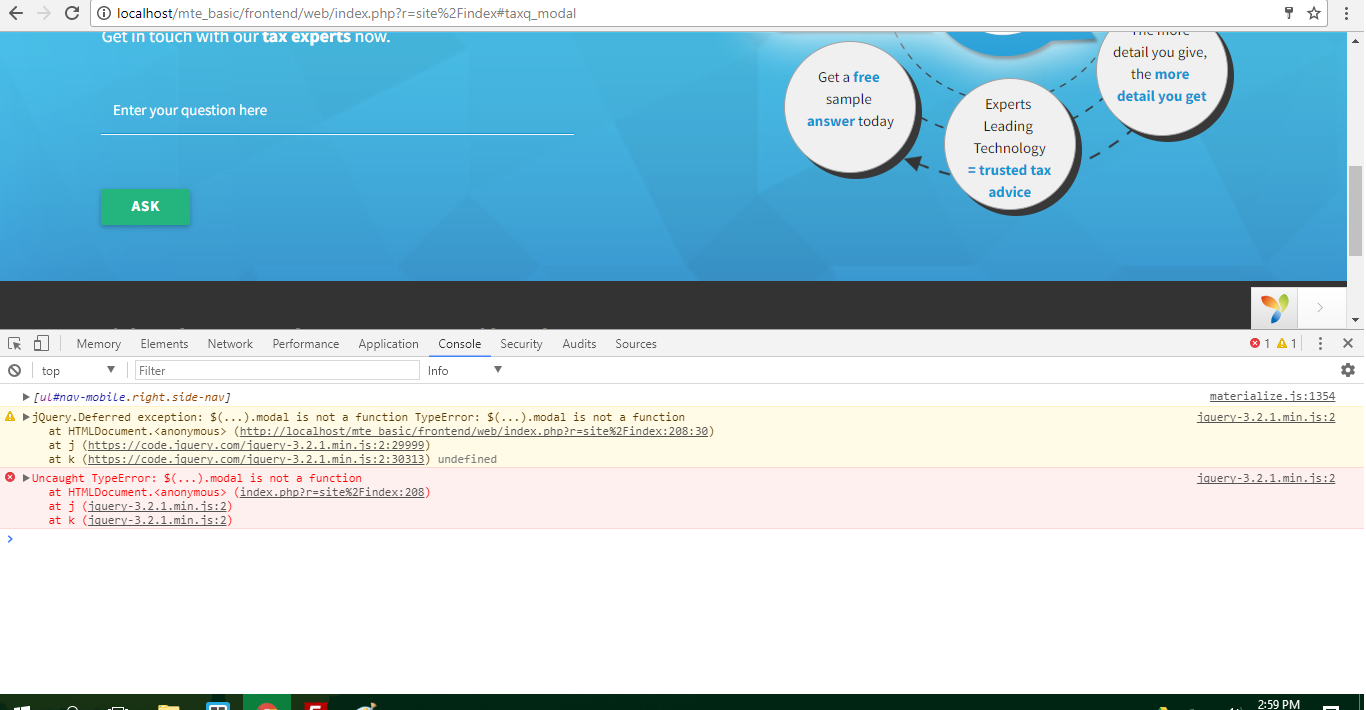Image resolution: width=1366 pixels, height=710 pixels.
Task: Expand the Uncaught TypeError error details
Action: point(25,477)
